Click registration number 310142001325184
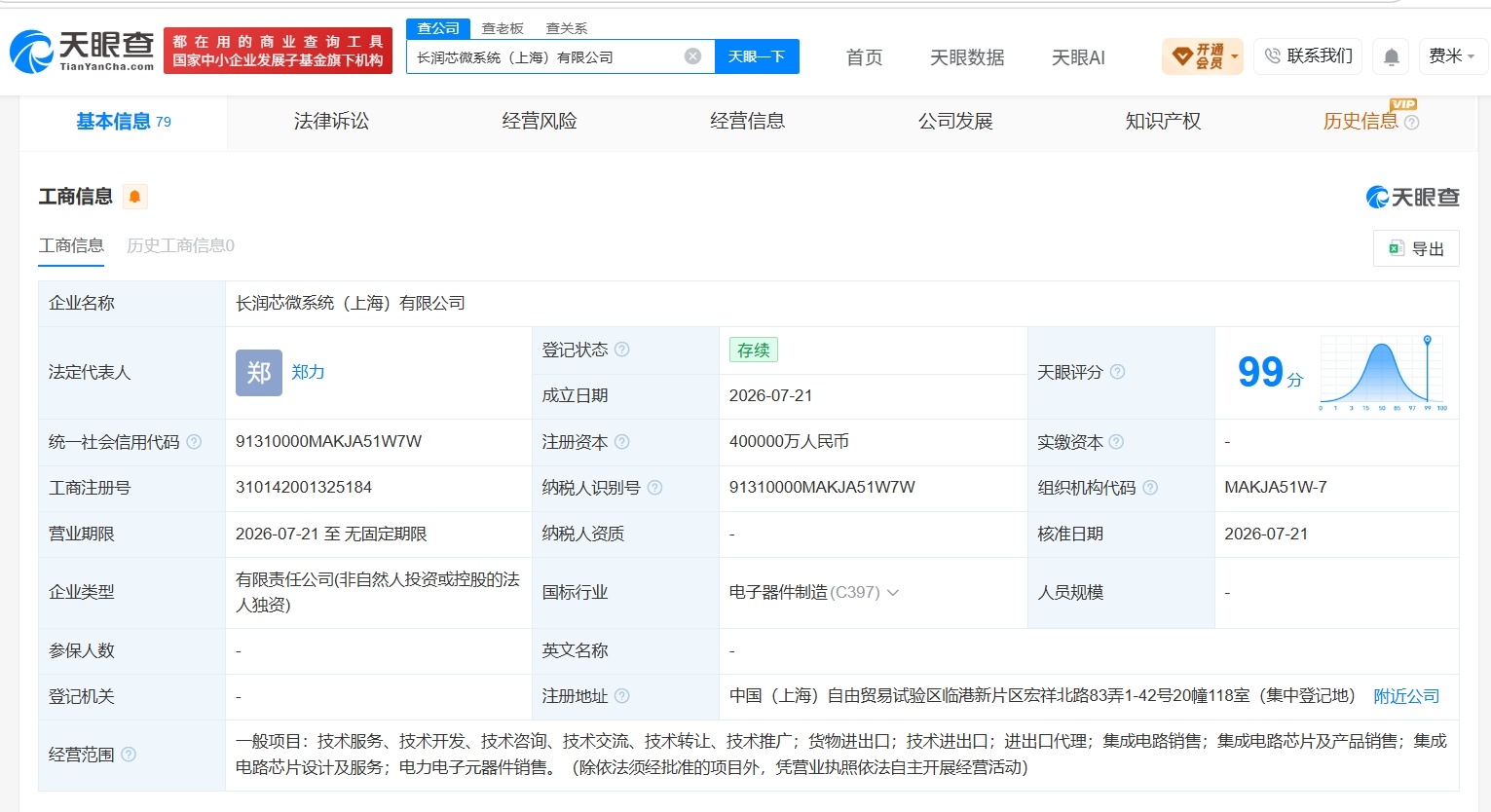1491x812 pixels. point(304,487)
